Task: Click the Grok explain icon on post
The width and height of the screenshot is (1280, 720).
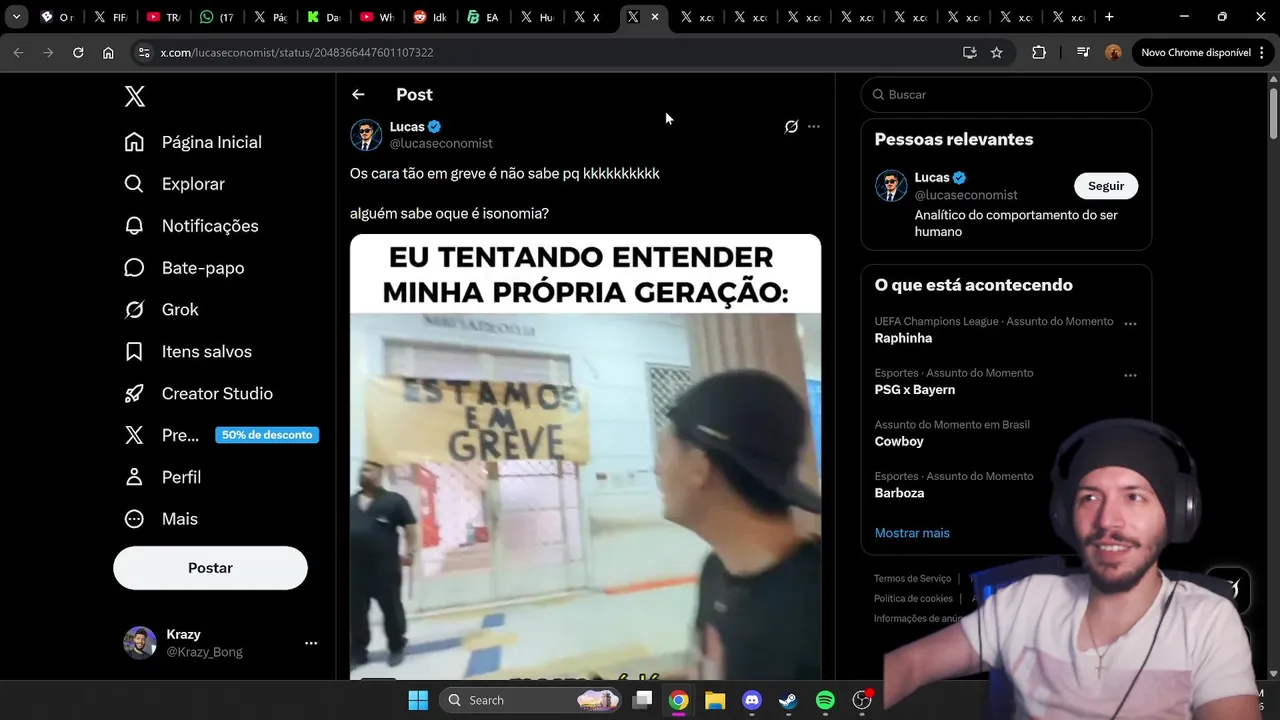Action: 791,126
